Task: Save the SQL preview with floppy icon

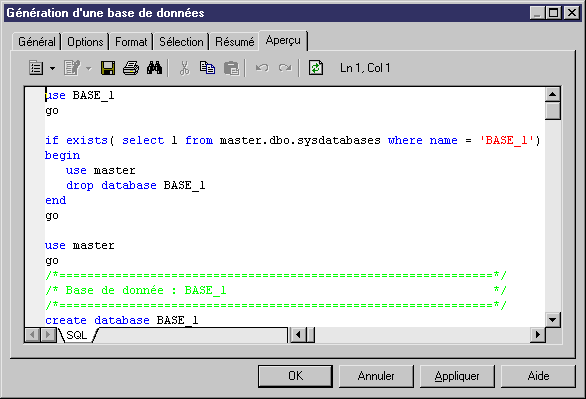Action: [x=108, y=68]
